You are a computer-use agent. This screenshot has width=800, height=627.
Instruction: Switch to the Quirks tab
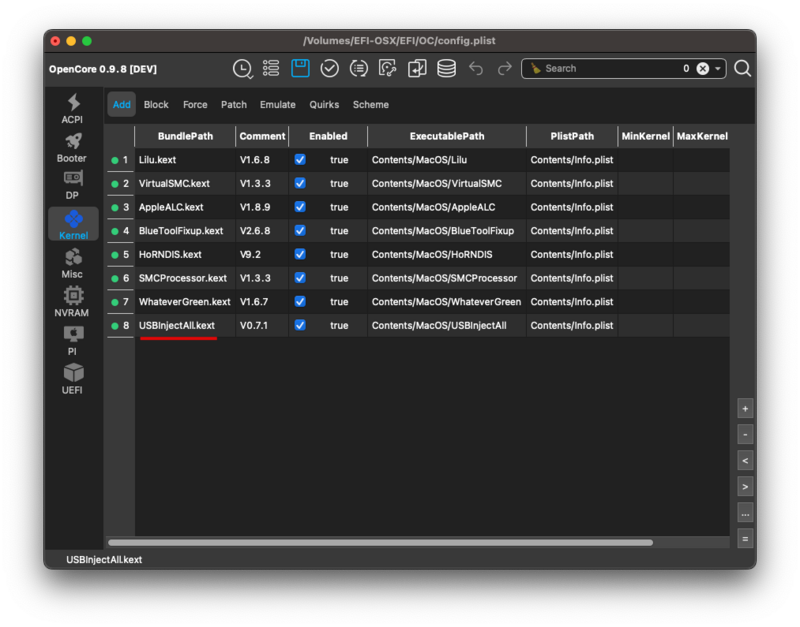324,105
